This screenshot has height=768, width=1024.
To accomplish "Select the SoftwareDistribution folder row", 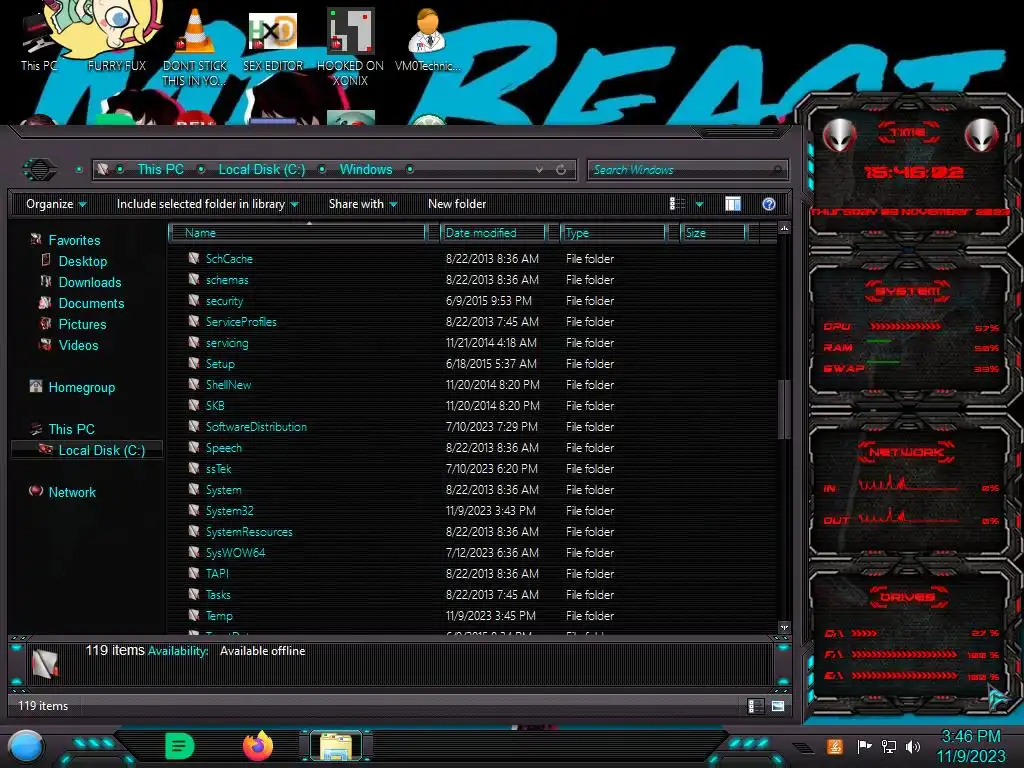I will pos(473,426).
